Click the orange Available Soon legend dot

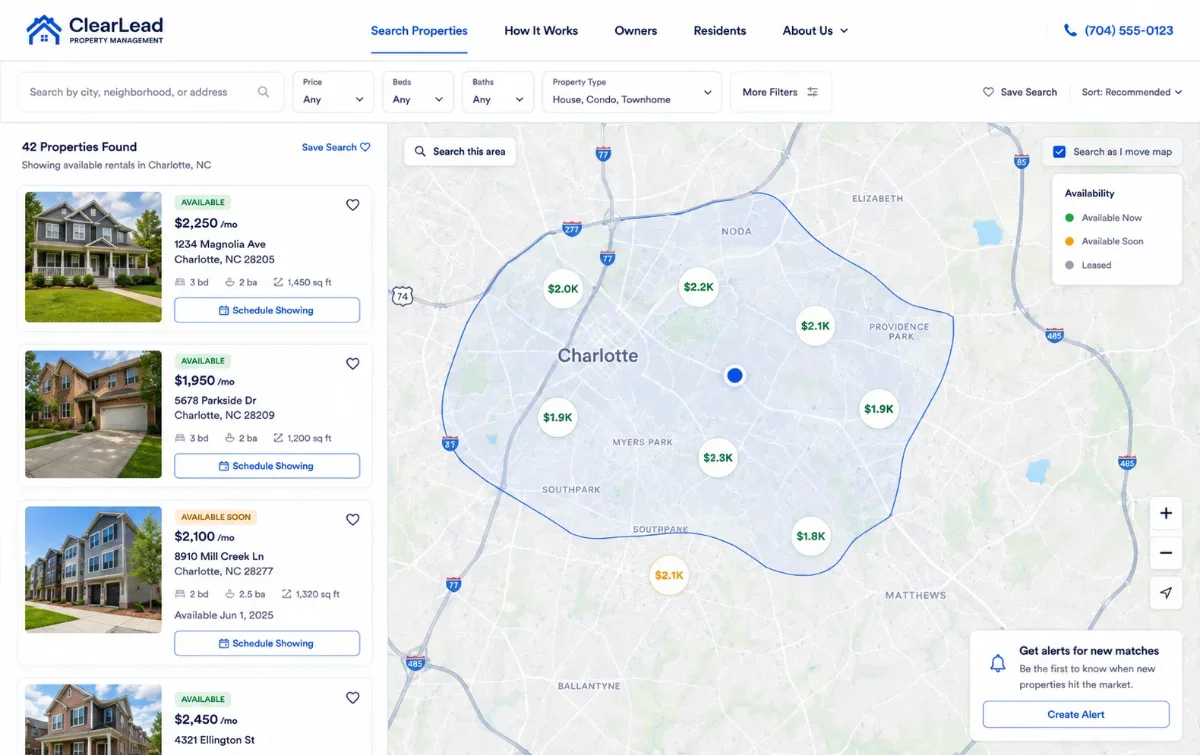pos(1069,241)
